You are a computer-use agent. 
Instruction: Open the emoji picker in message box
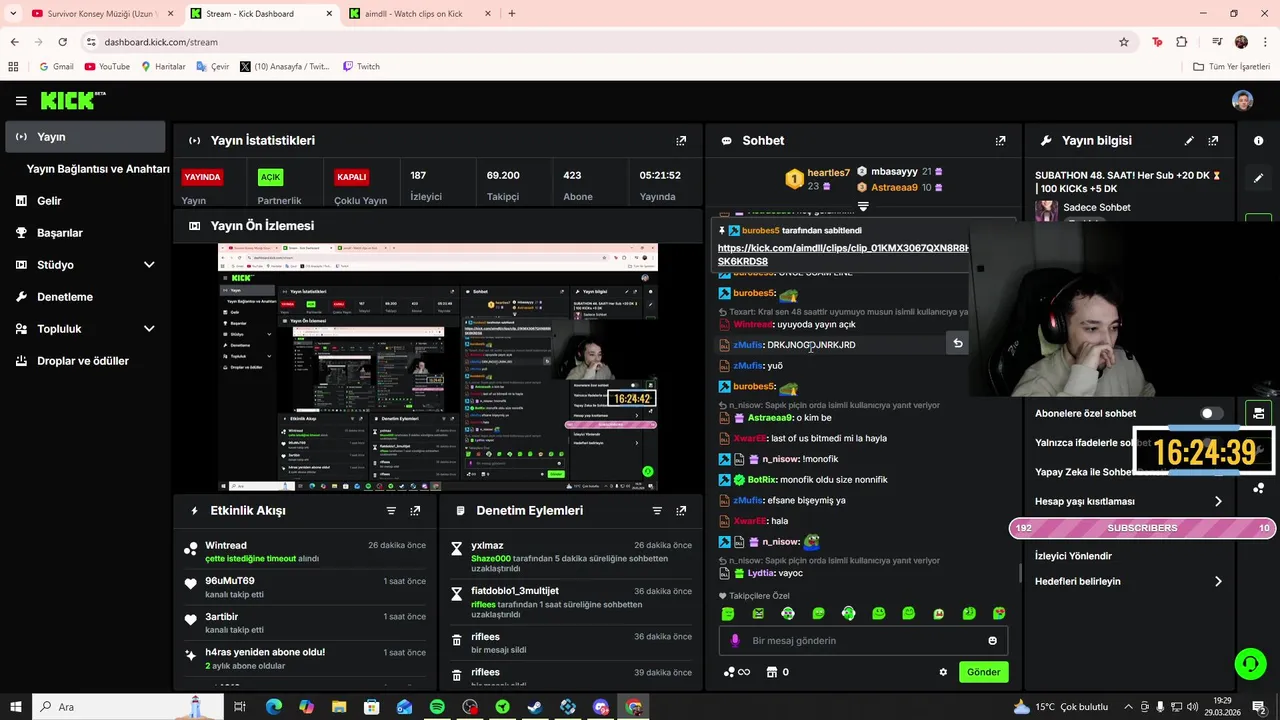click(x=992, y=641)
